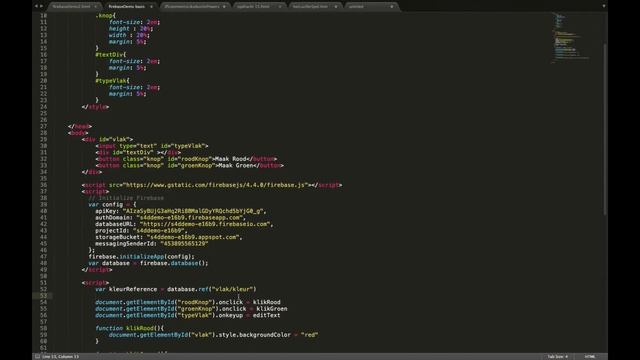The height and width of the screenshot is (360, 640).
Task: Click the closing </head> tag
Action: pyautogui.click(x=80, y=127)
